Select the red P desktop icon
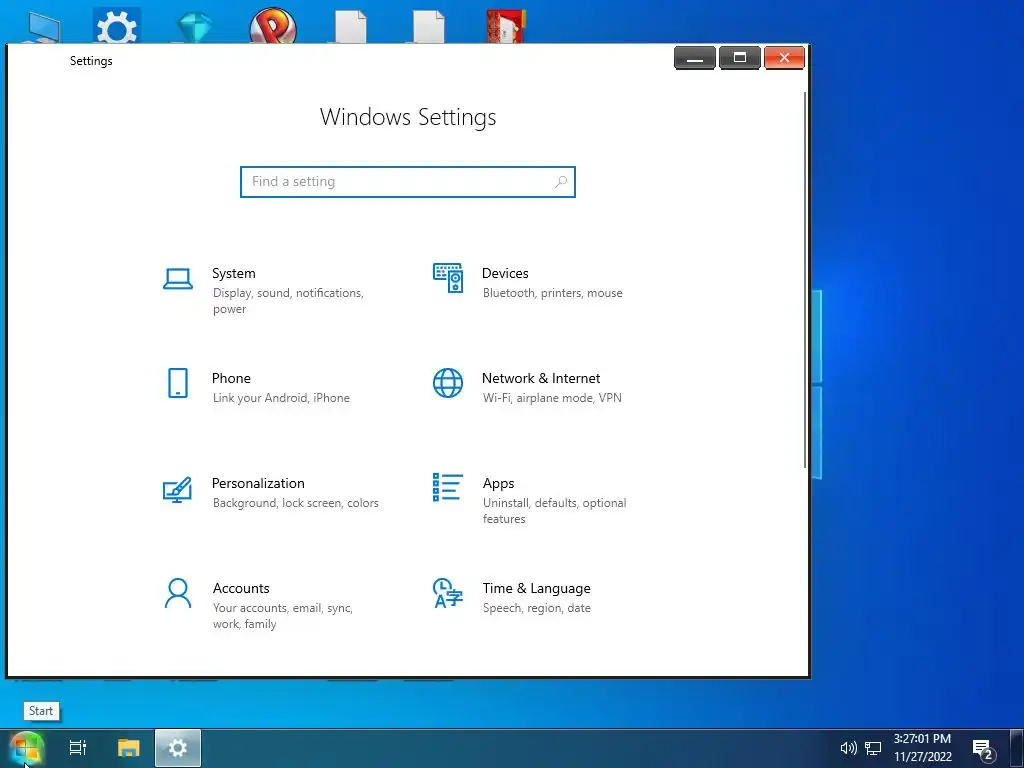 [273, 26]
